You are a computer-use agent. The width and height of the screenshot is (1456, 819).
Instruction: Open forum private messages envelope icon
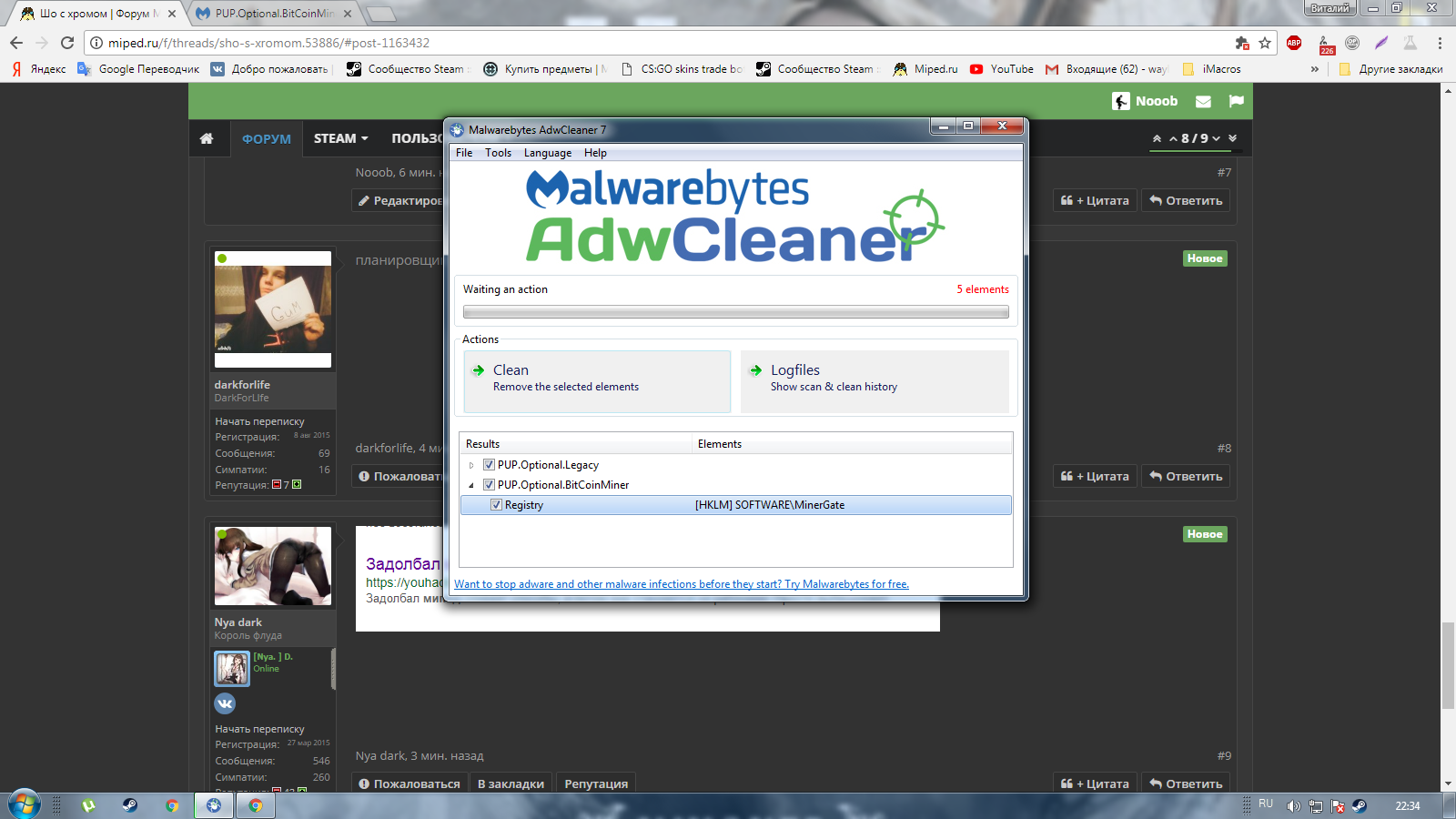pos(1203,102)
